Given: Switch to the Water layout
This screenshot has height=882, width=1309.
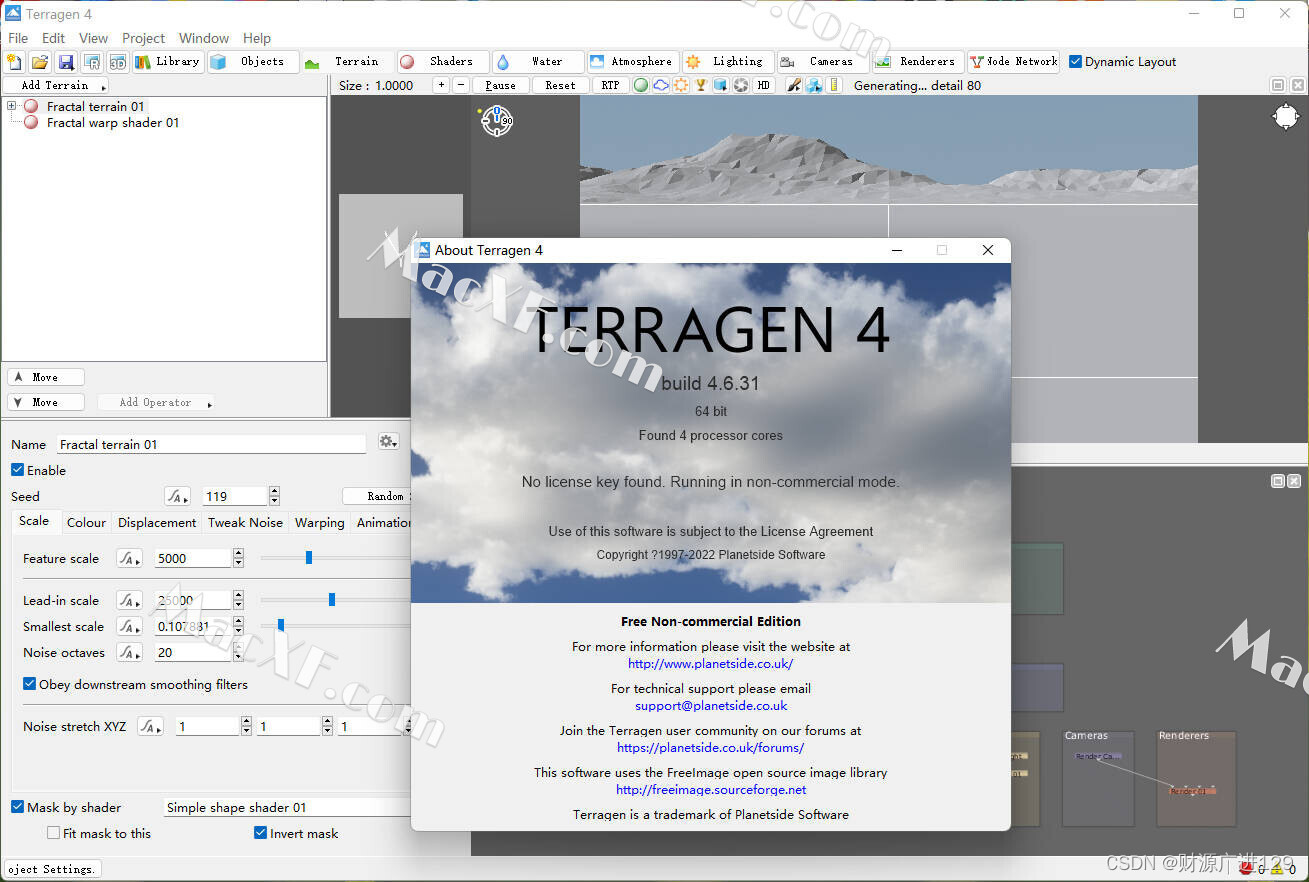Looking at the screenshot, I should (x=538, y=62).
